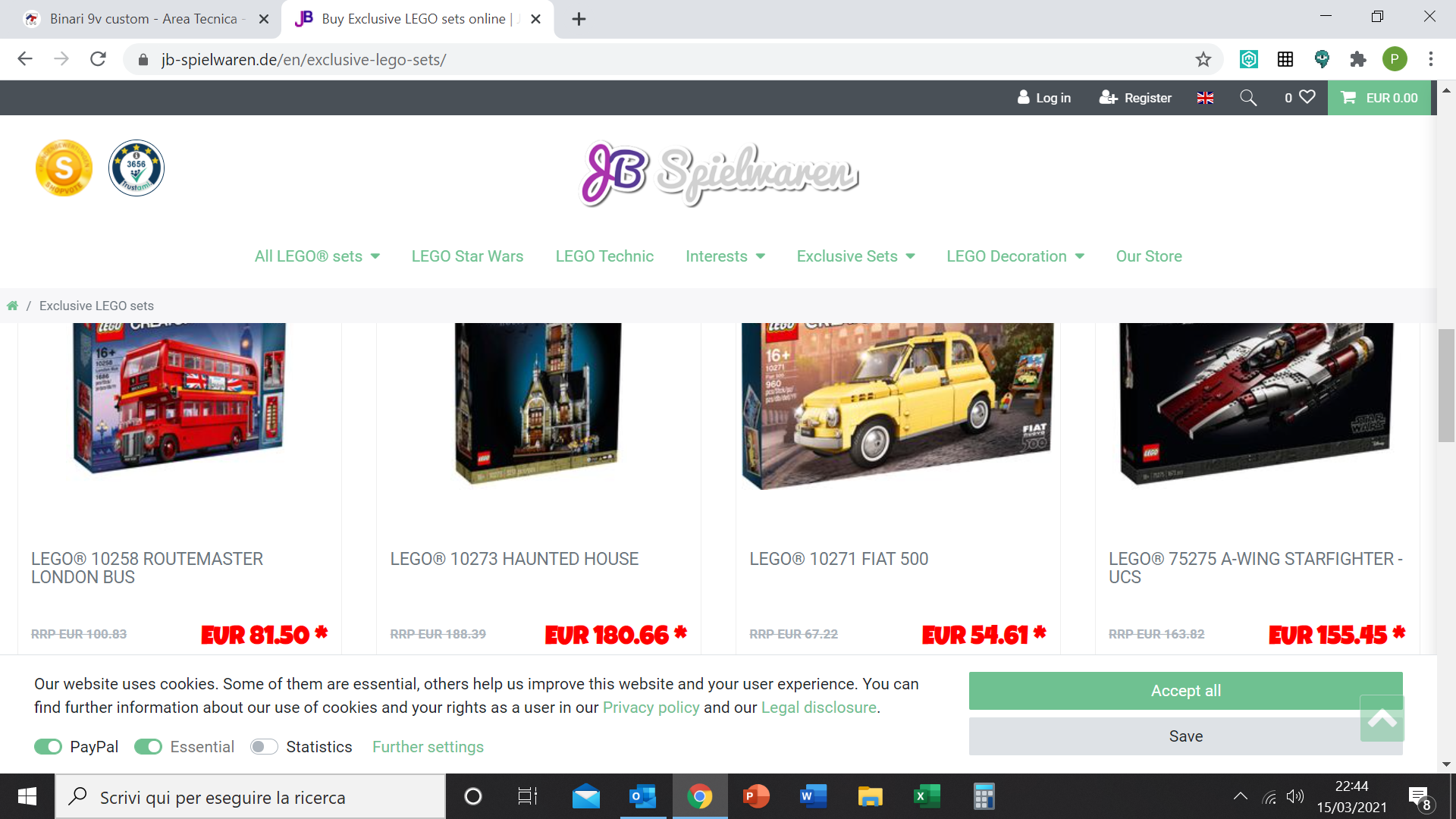Open the LEGO Star Wars menu item
The height and width of the screenshot is (819, 1456).
coord(467,256)
